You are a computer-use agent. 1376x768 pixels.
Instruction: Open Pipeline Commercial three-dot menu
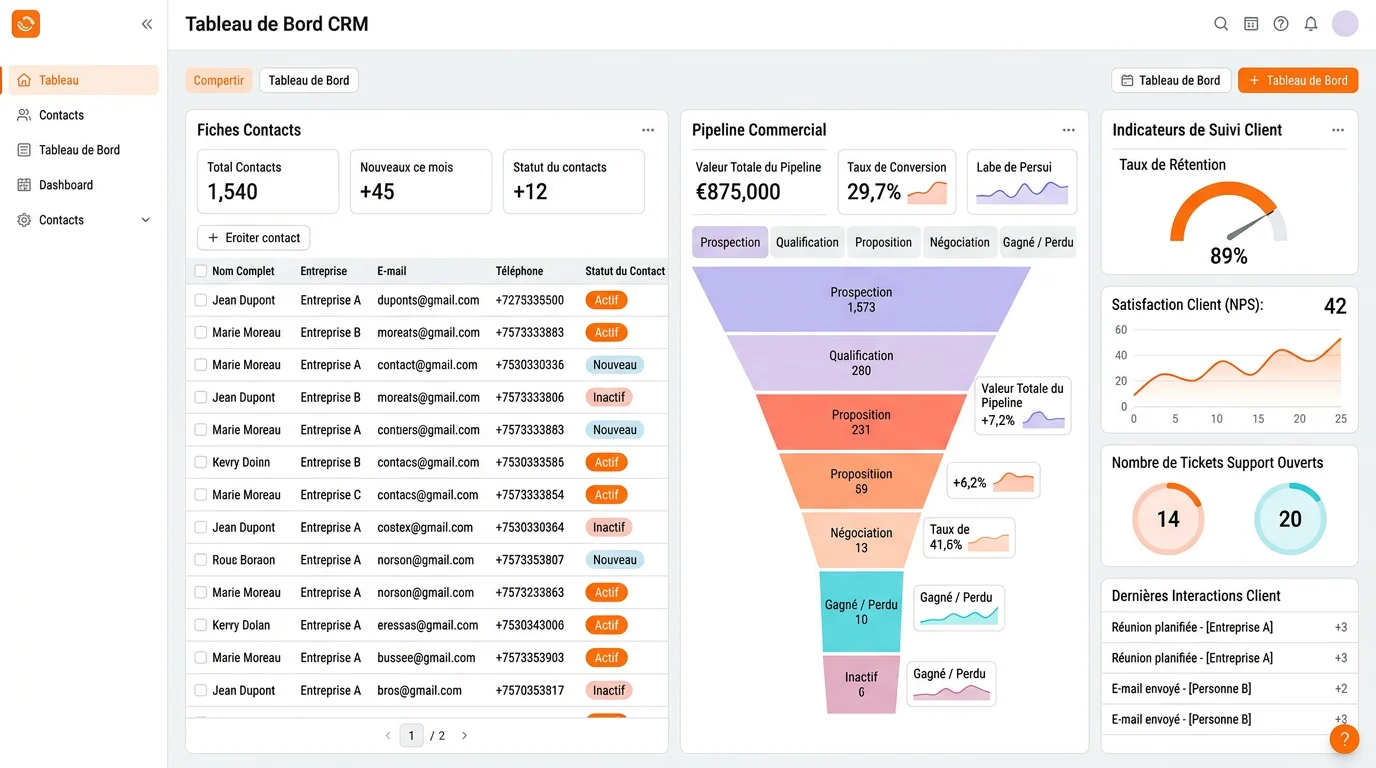(x=1069, y=130)
